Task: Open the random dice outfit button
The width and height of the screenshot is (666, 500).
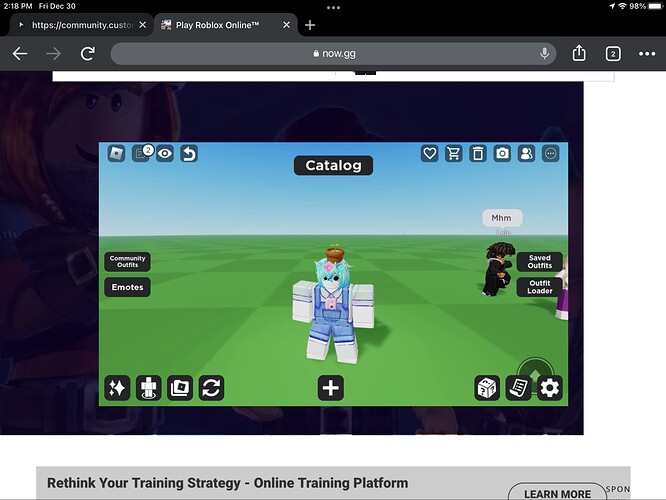Action: pos(486,388)
